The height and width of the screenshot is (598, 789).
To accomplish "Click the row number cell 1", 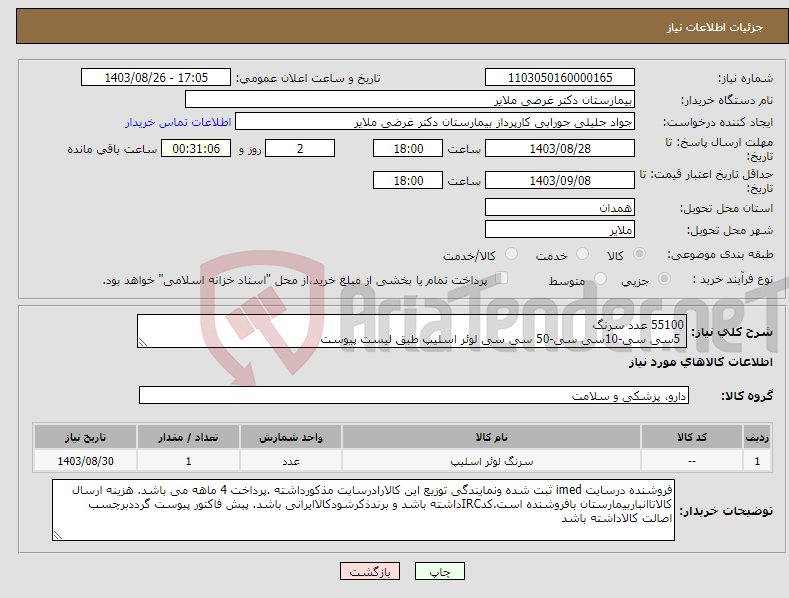I will click(x=757, y=461).
